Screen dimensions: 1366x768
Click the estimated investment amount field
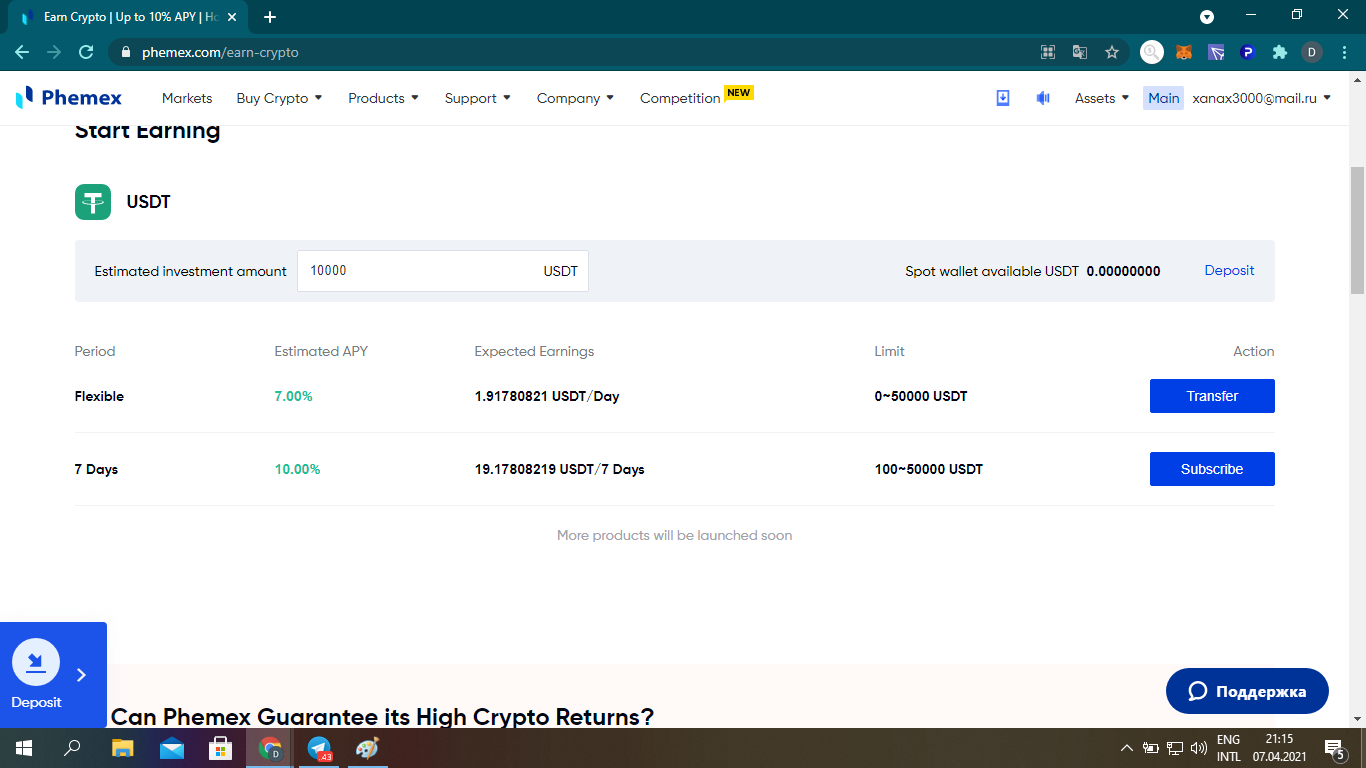443,271
